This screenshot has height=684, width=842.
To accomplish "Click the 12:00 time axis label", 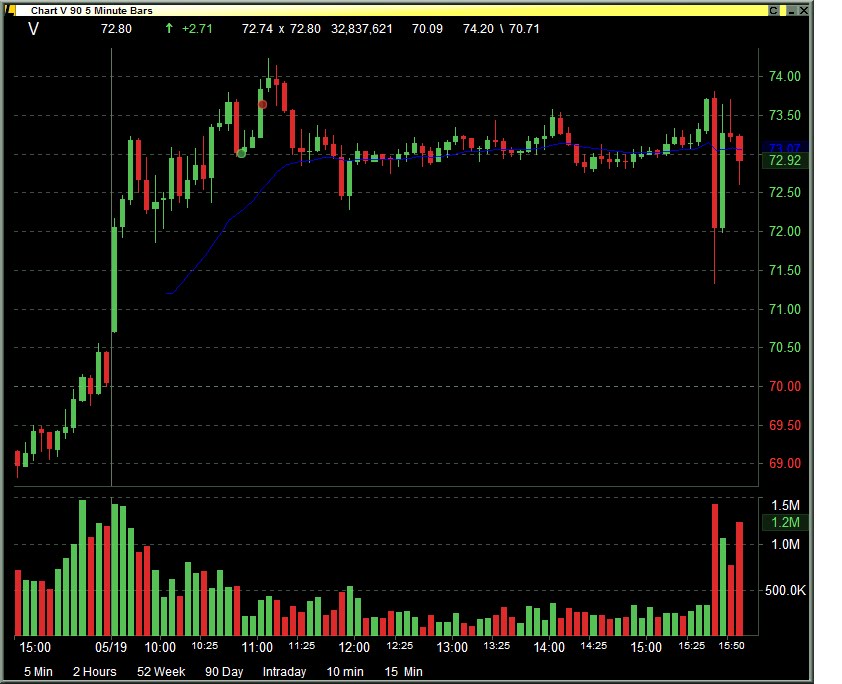I will 354,647.
